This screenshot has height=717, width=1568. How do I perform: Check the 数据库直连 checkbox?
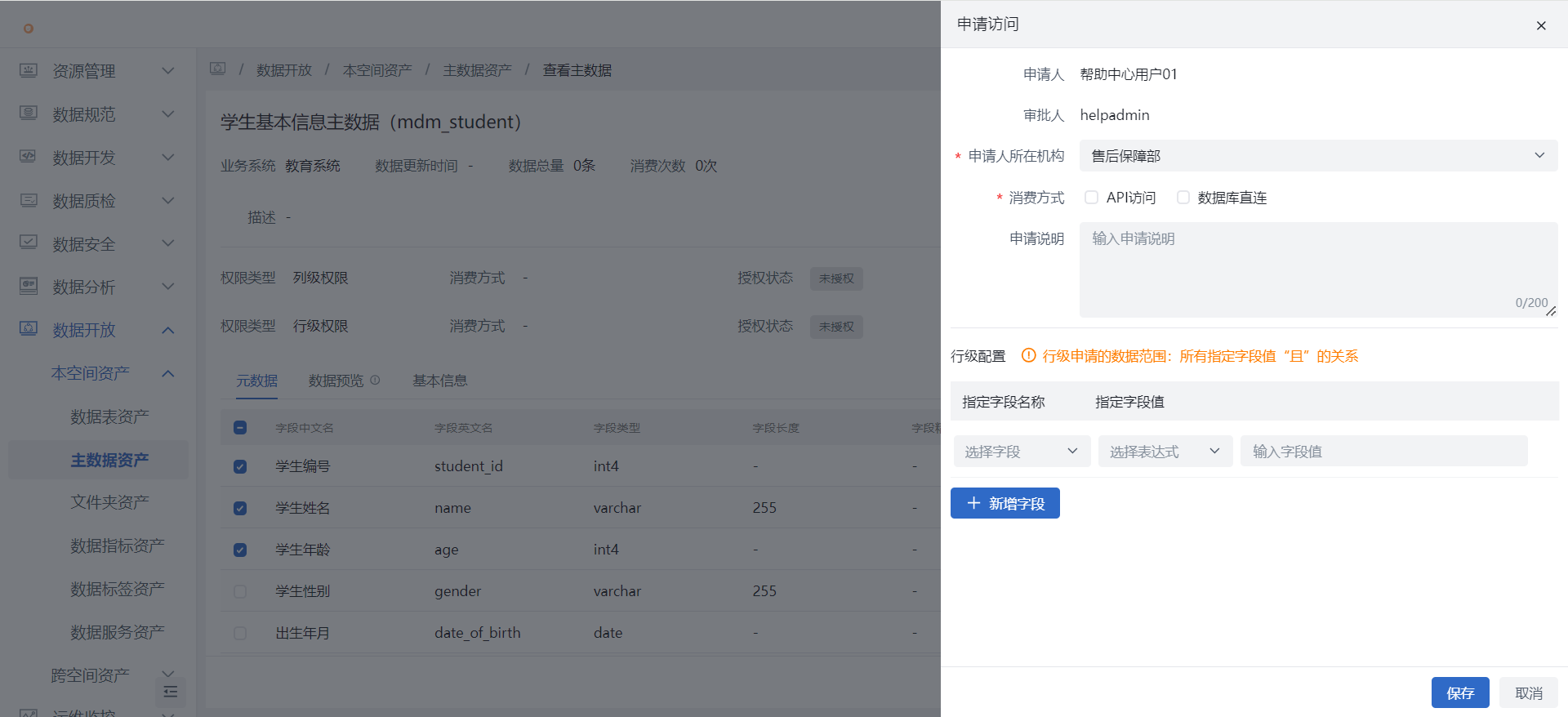tap(1183, 197)
